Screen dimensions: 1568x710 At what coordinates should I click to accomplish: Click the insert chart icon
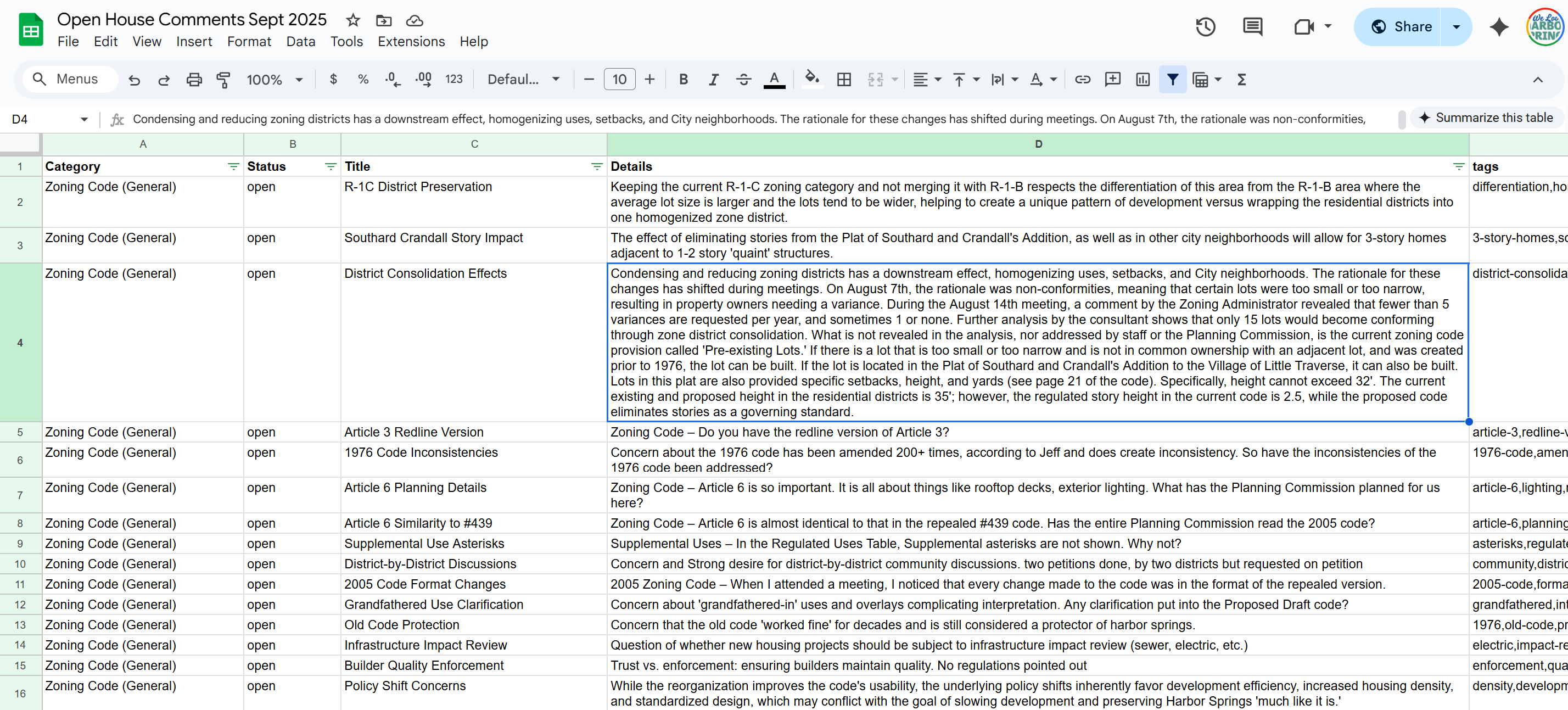pos(1142,79)
